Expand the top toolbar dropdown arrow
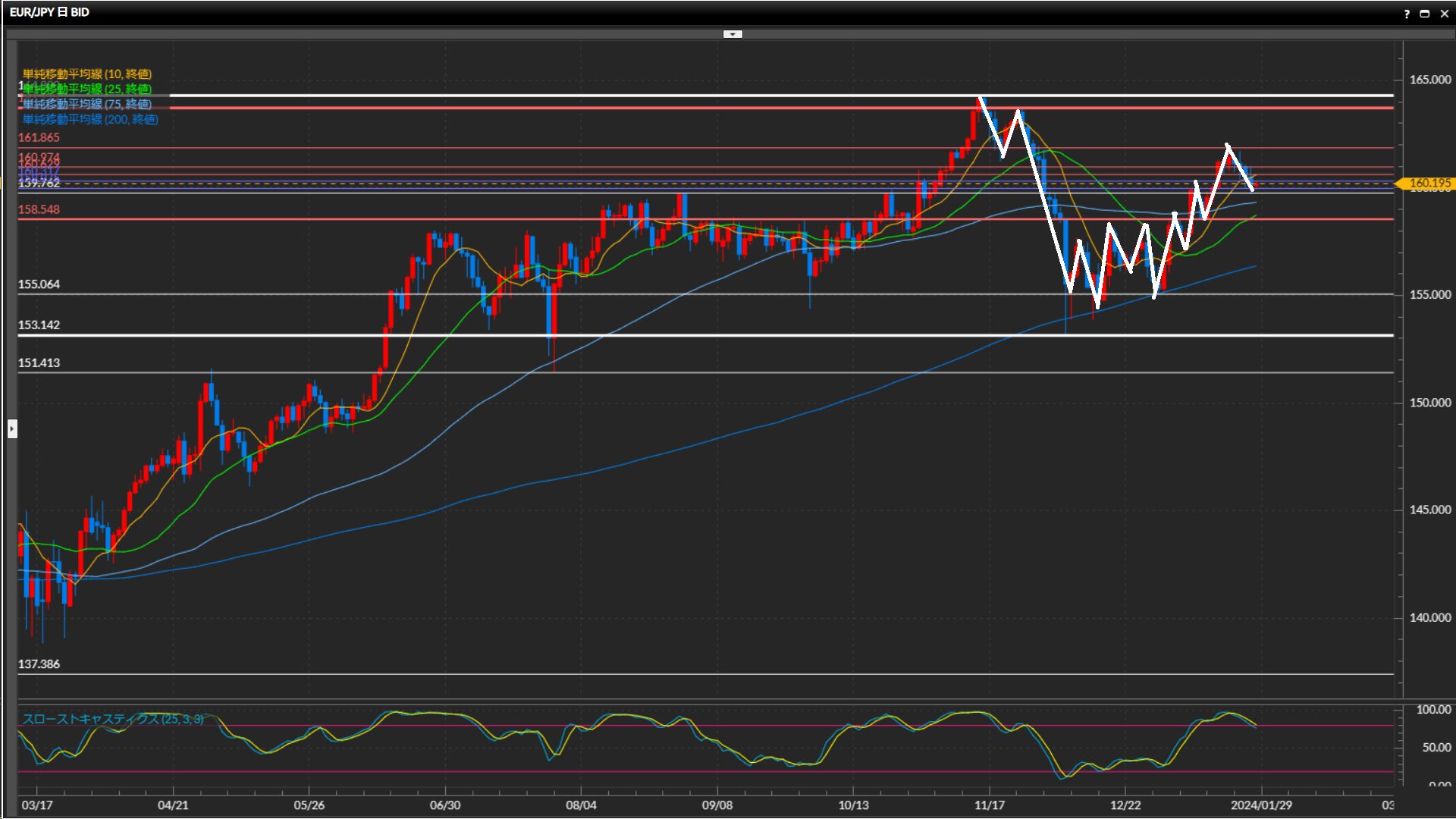Screen dimensions: 1456x819 pyautogui.click(x=733, y=34)
